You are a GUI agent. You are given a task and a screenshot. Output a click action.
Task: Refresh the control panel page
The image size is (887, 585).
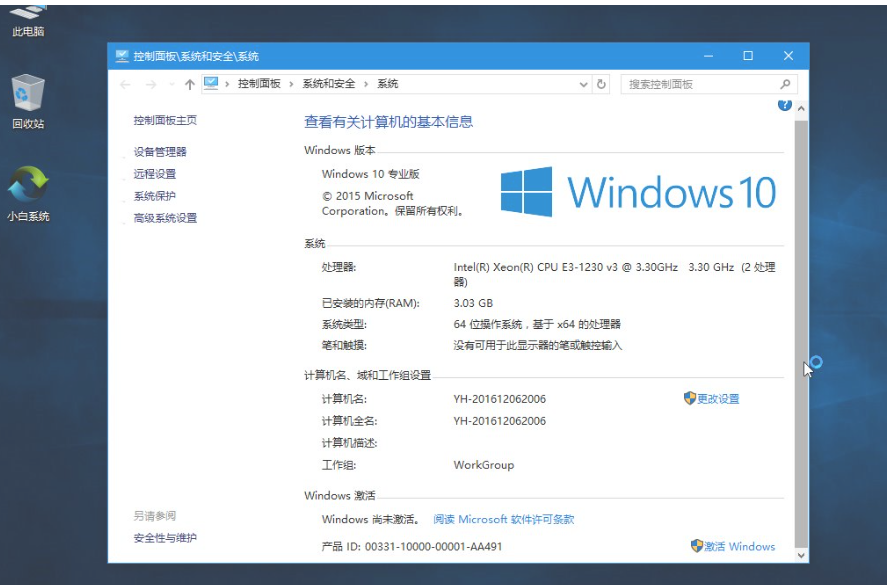pyautogui.click(x=601, y=84)
